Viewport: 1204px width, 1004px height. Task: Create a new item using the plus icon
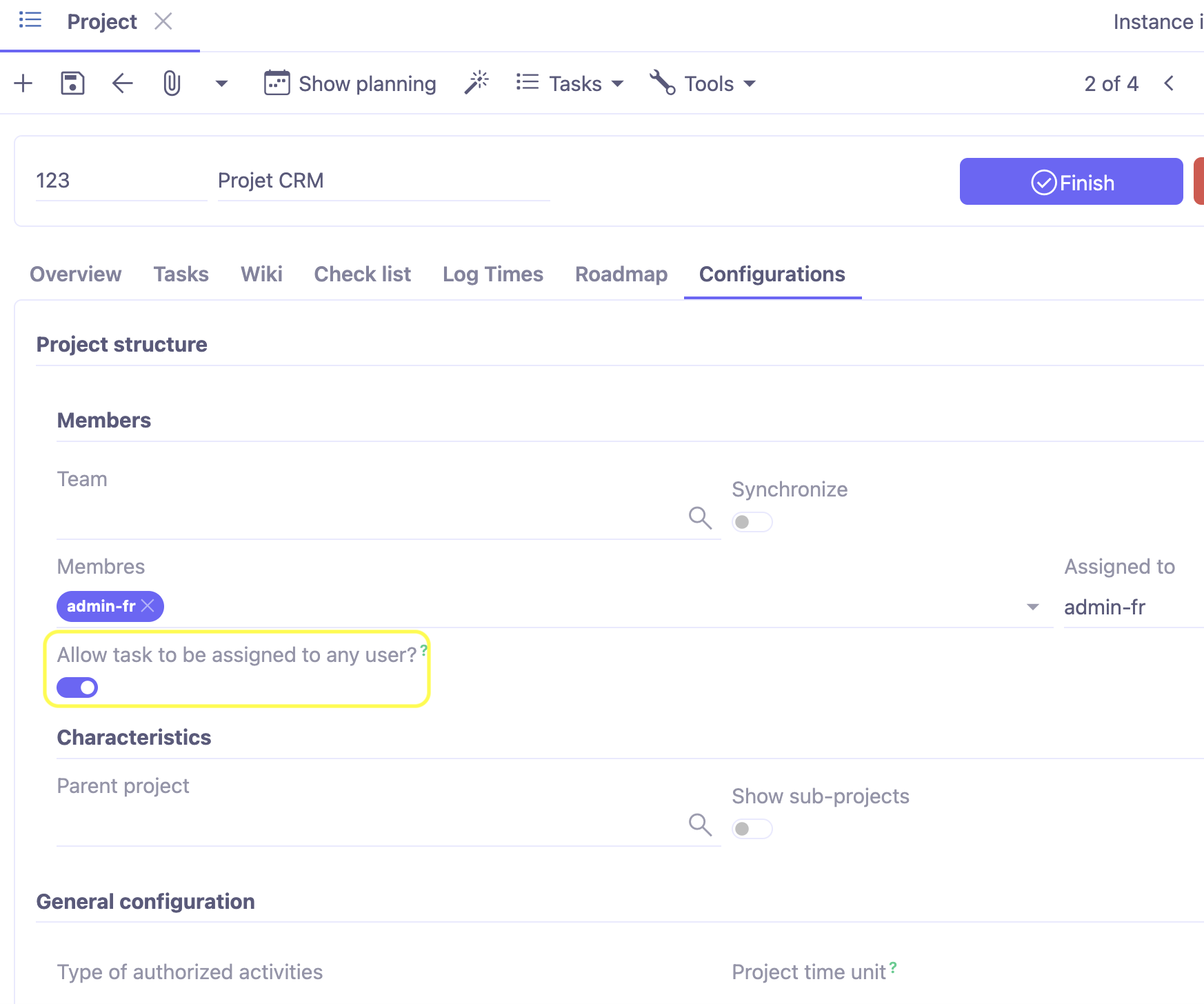click(23, 83)
